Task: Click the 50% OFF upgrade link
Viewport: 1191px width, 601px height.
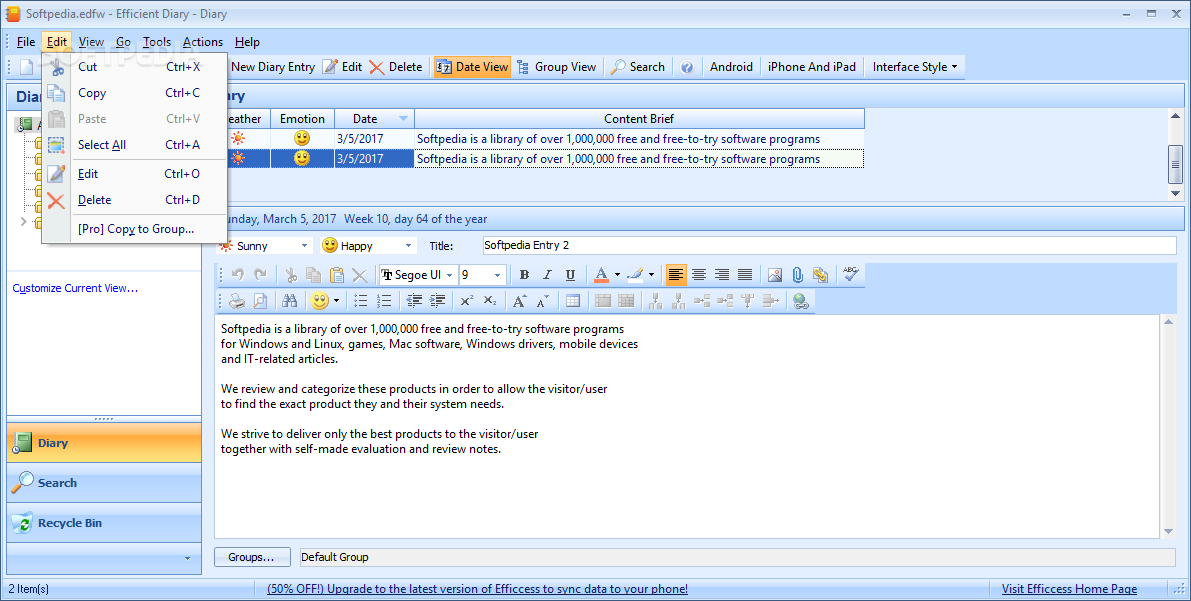Action: (x=477, y=589)
